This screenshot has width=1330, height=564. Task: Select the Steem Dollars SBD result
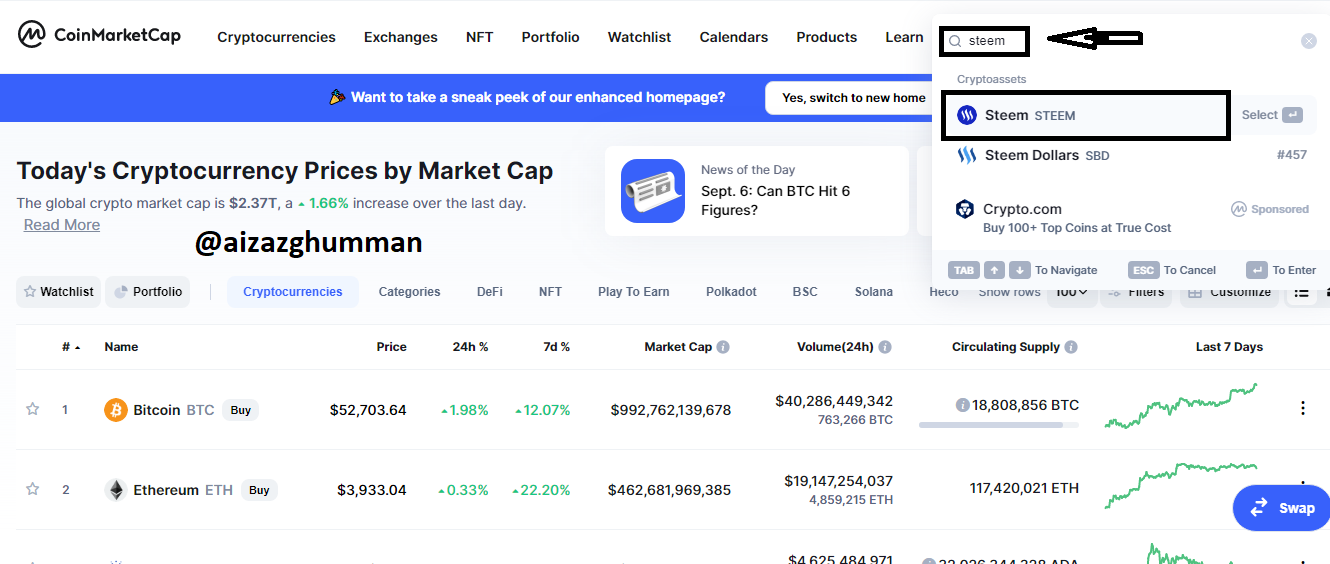1131,155
